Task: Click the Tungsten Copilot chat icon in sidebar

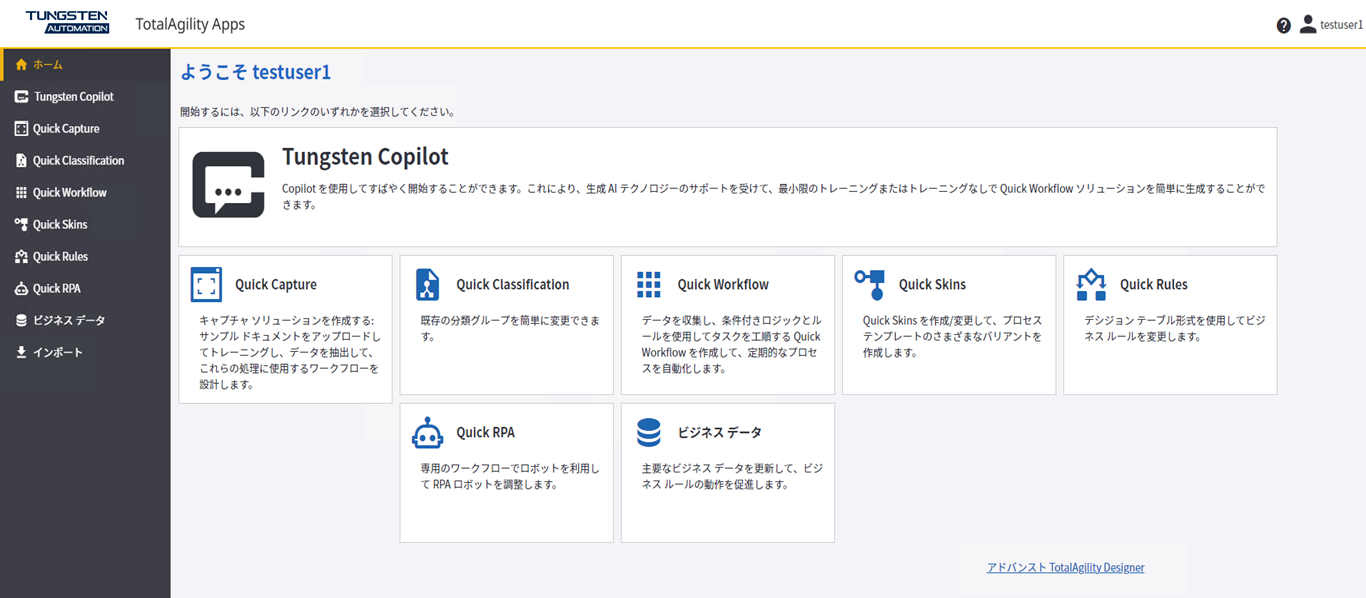Action: point(21,96)
